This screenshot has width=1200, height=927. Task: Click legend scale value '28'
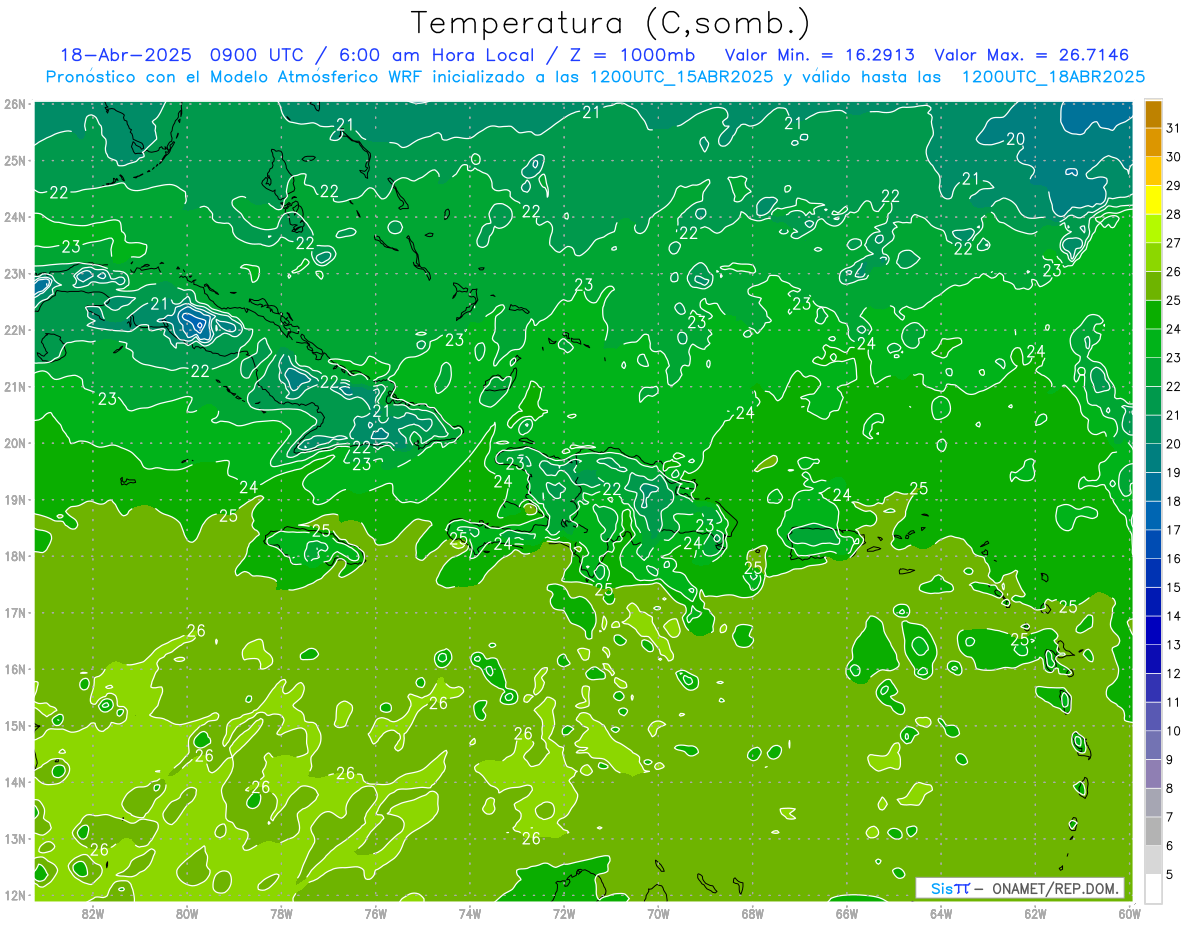(1173, 214)
